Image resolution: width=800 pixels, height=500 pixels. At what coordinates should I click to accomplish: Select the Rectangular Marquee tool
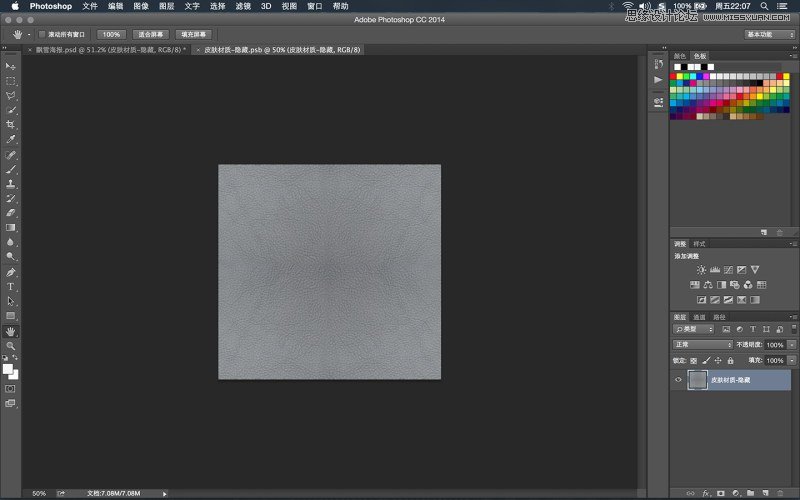pyautogui.click(x=11, y=81)
